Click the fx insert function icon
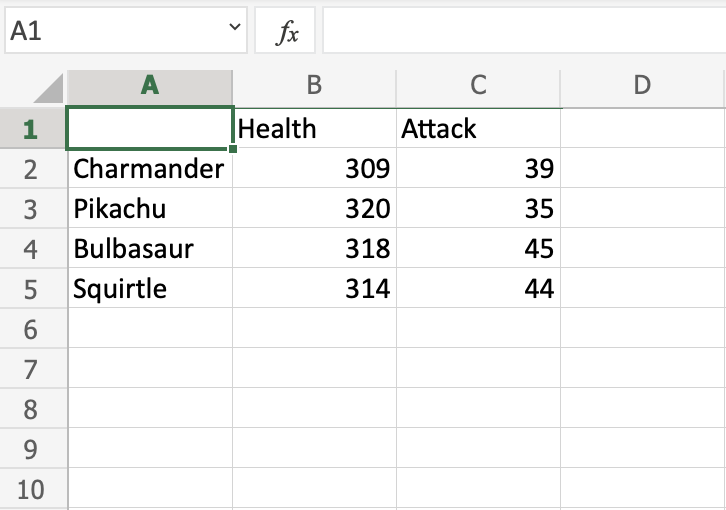Screen dimensions: 726x510 click(x=287, y=34)
